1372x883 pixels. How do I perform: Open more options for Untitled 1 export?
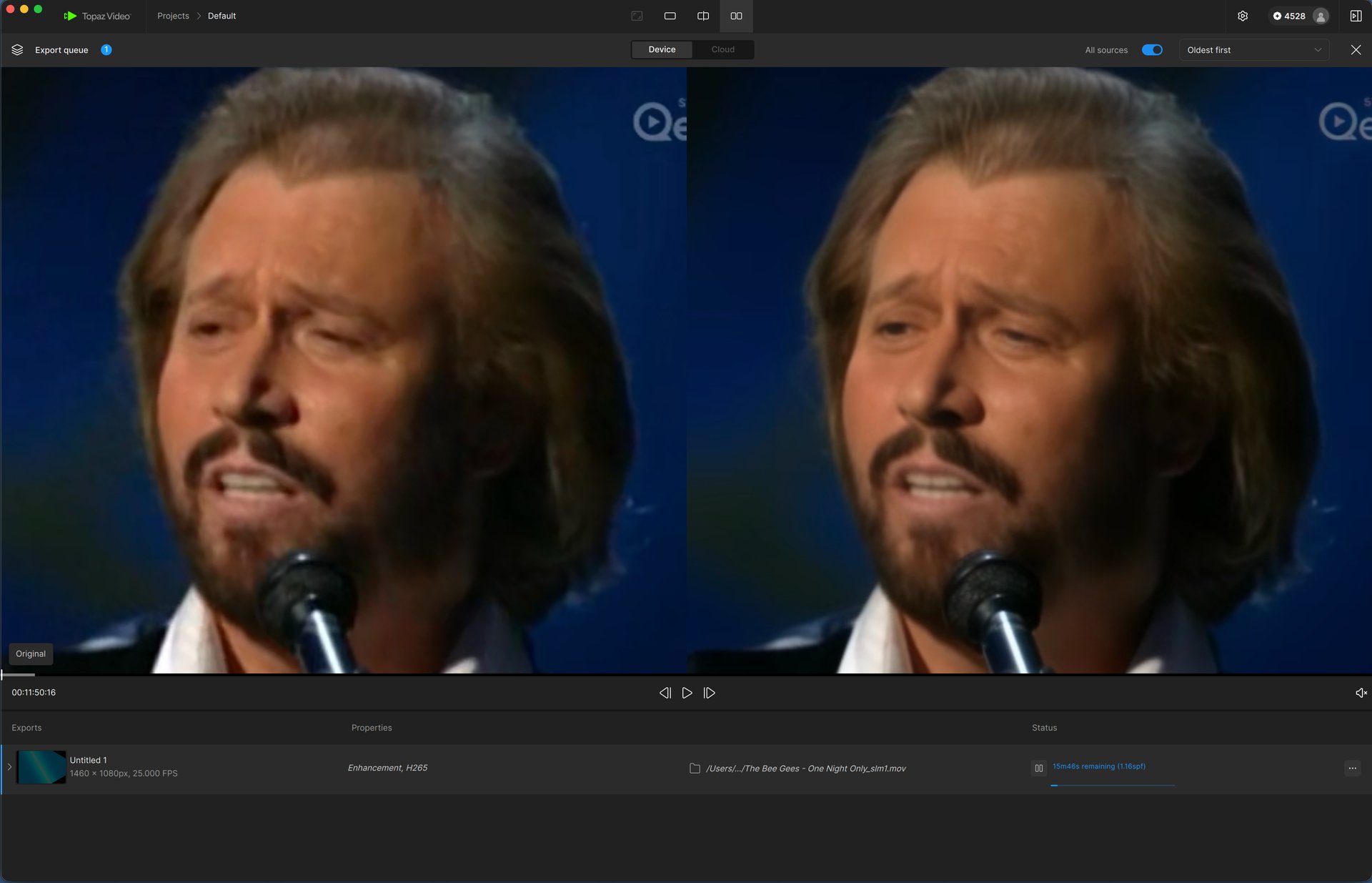click(1352, 768)
